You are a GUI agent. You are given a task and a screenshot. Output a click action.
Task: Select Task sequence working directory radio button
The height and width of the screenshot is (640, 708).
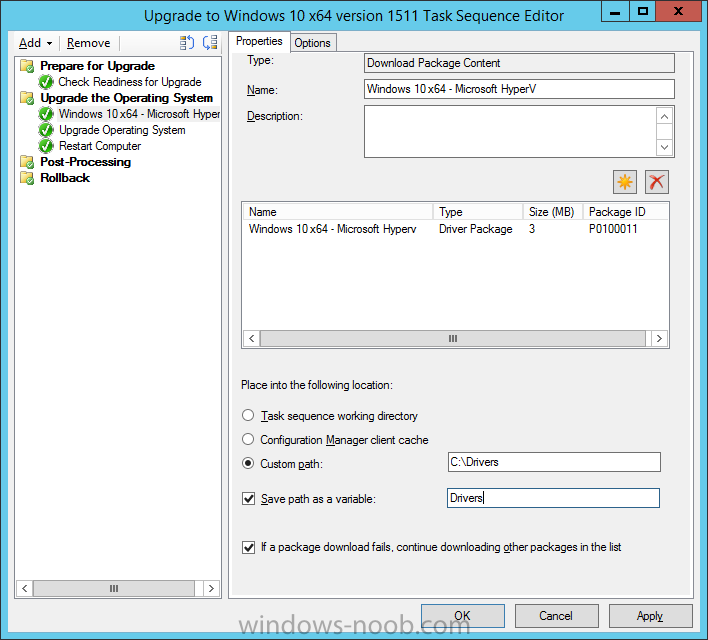click(248, 415)
